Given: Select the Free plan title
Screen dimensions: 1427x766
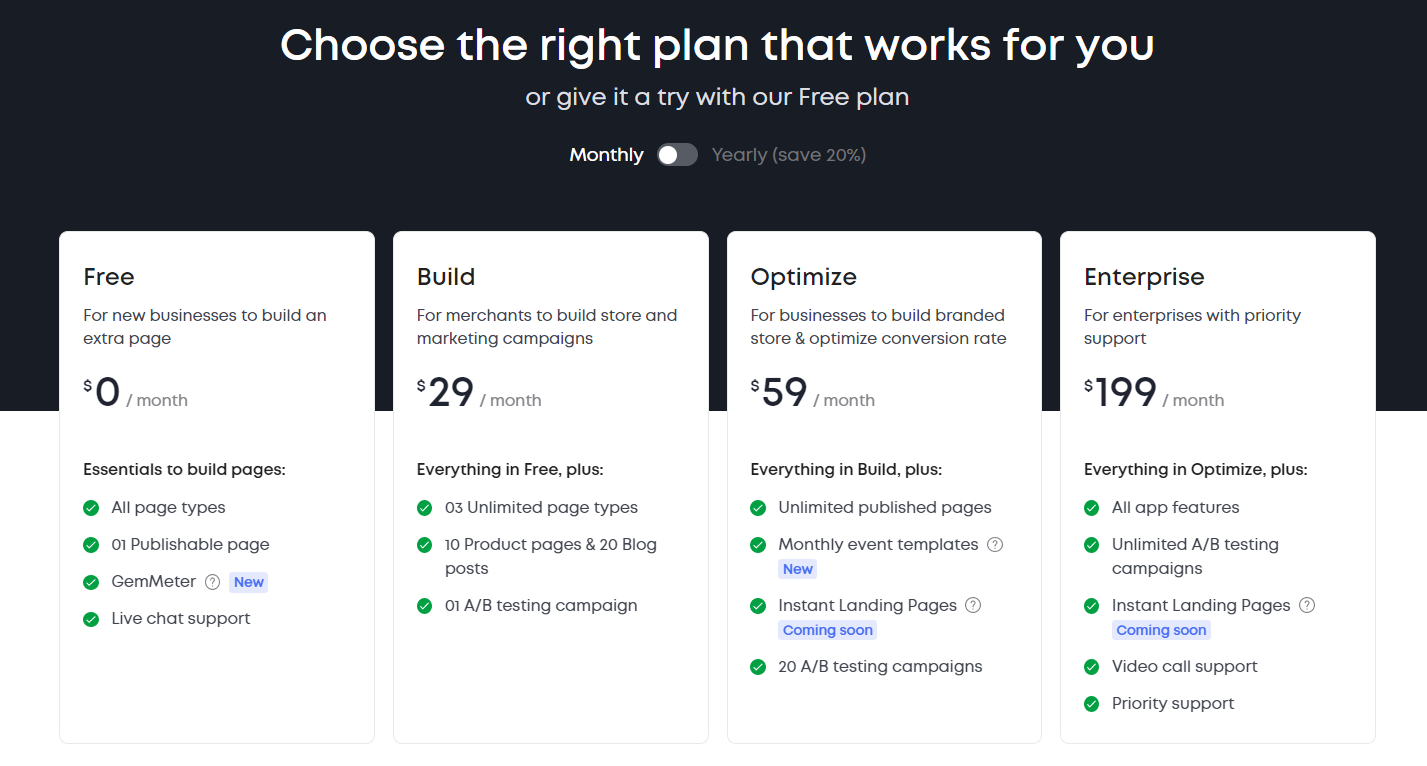Looking at the screenshot, I should [109, 277].
